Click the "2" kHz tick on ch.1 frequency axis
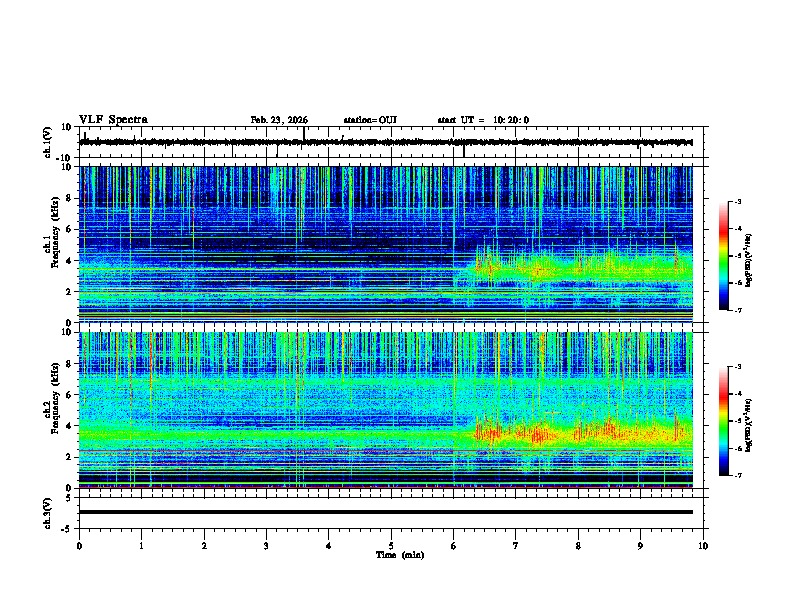Image resolution: width=792 pixels, height=612 pixels. coord(69,291)
